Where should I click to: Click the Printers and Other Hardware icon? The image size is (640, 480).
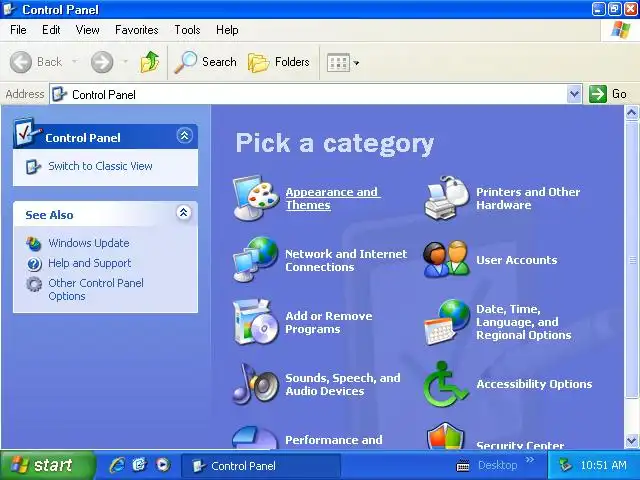click(447, 198)
